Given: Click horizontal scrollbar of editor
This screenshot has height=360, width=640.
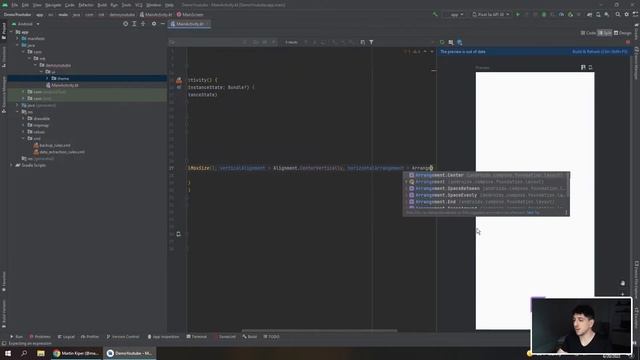Looking at the screenshot, I should [x=320, y=331].
